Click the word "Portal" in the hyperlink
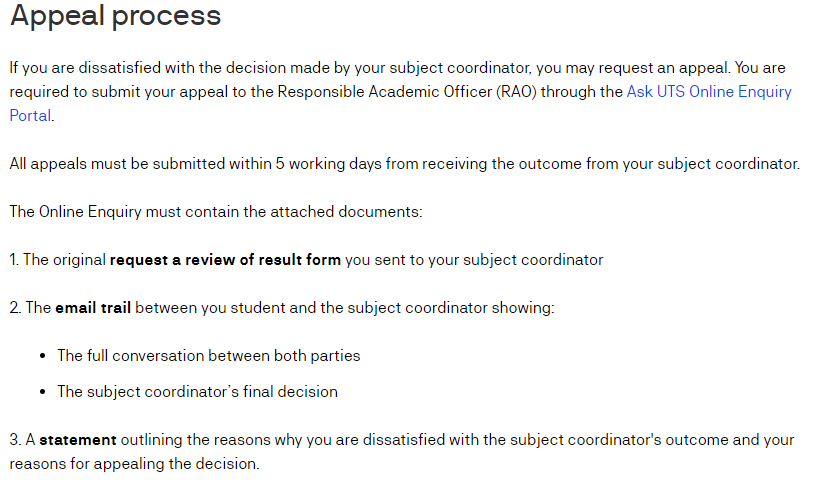Viewport: 818px width, 484px height. click(30, 115)
